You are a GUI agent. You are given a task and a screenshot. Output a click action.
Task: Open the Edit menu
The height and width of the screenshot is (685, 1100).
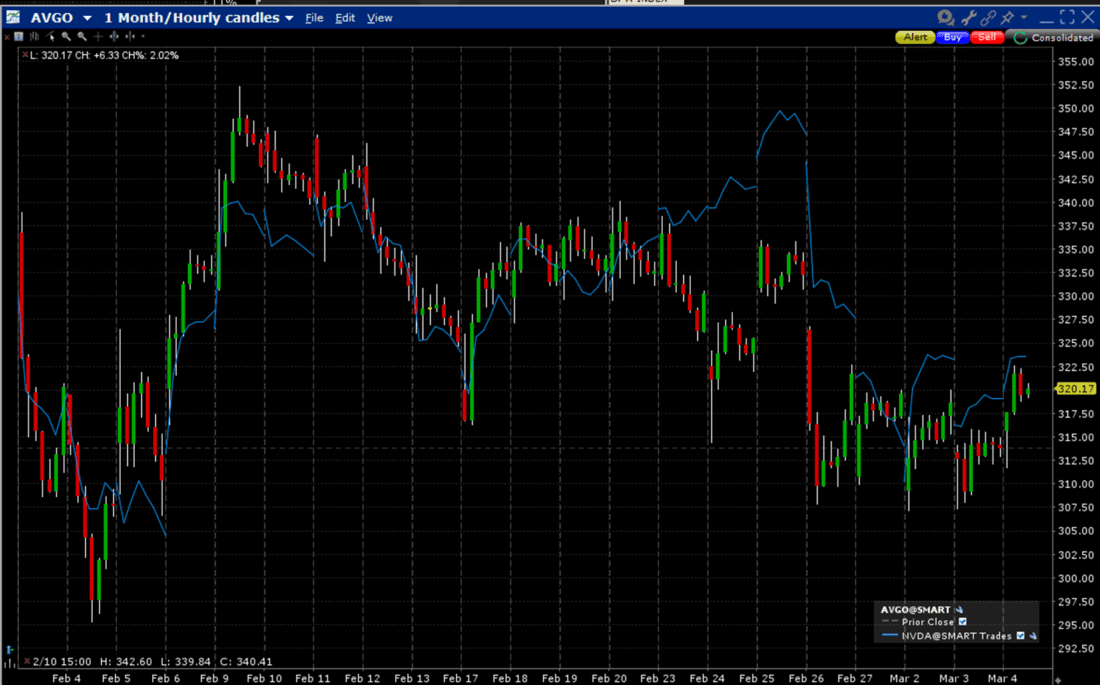click(344, 17)
